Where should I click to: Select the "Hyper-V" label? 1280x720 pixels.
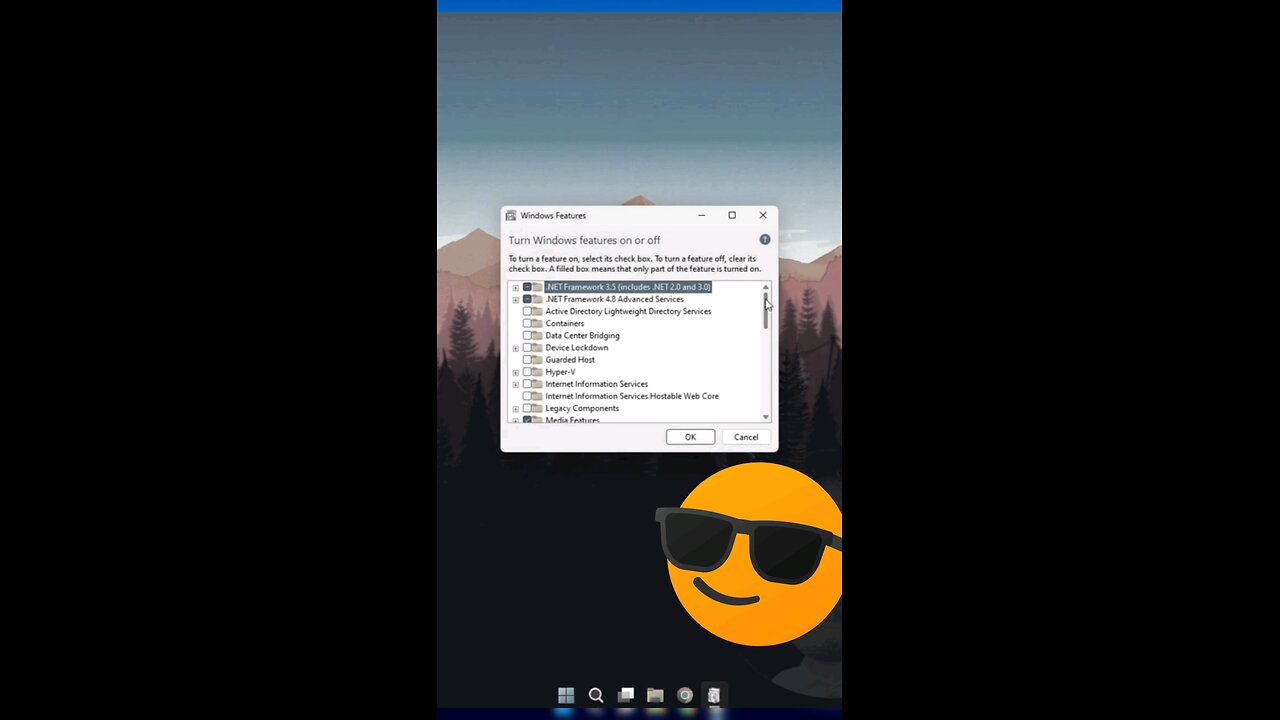560,372
